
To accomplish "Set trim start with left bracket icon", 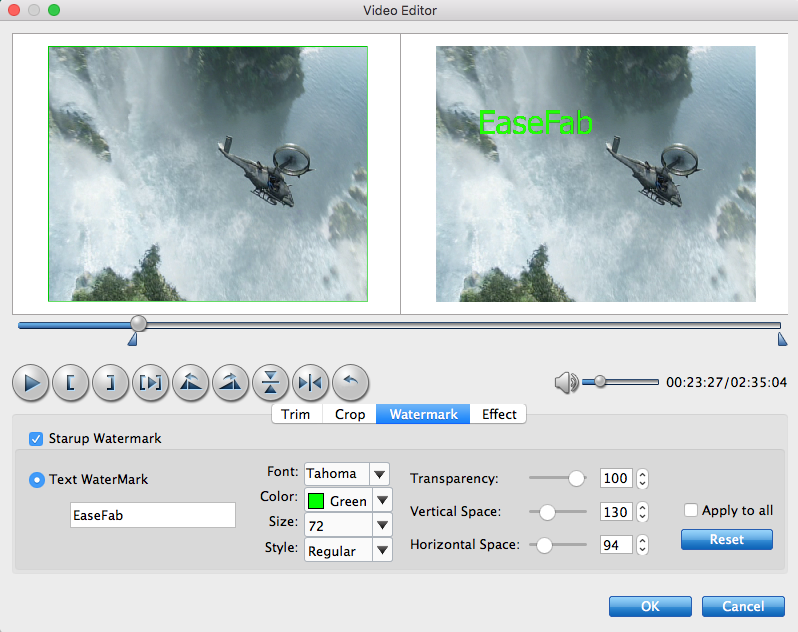I will pos(71,382).
